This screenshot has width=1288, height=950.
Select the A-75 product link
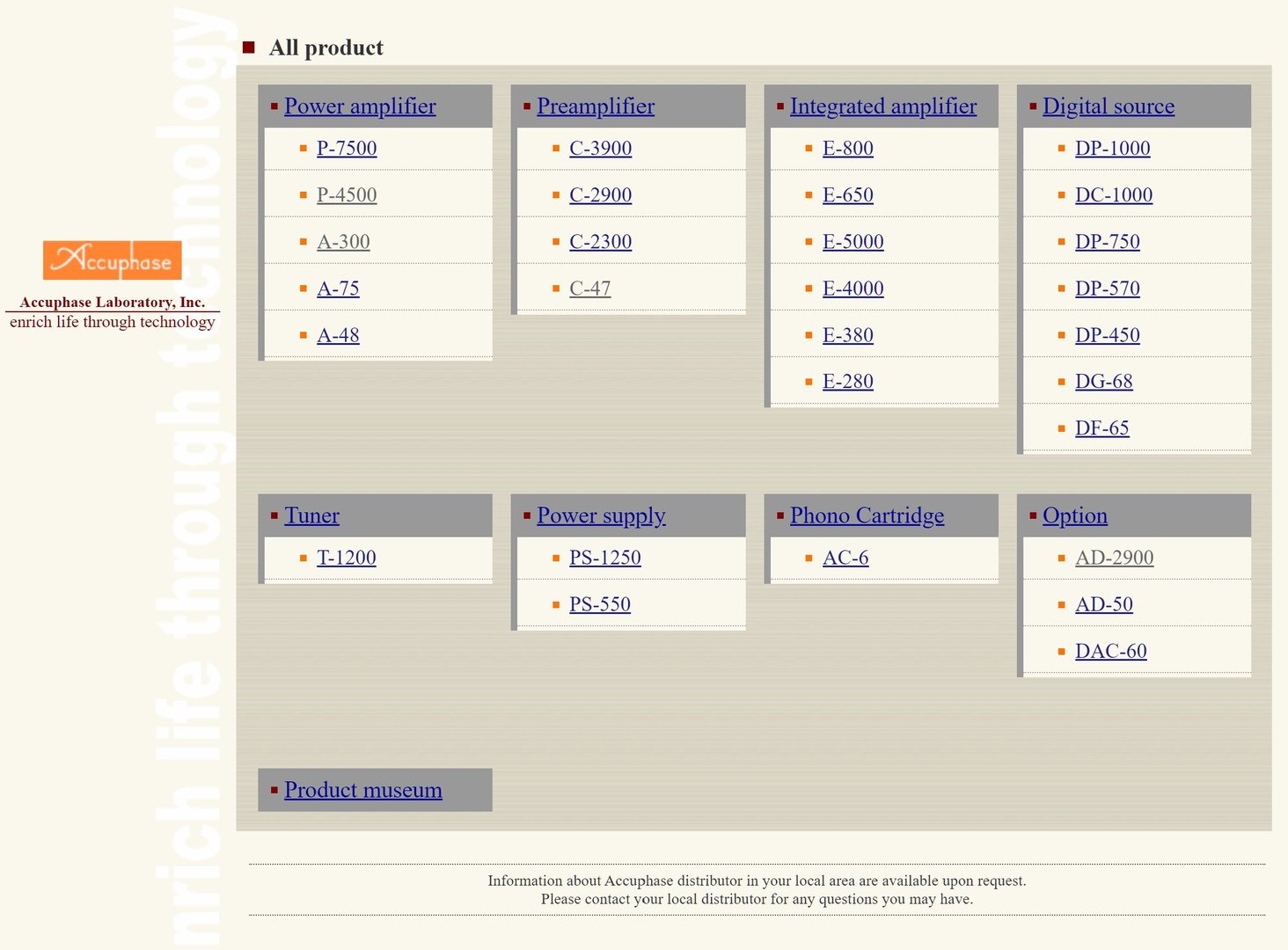point(338,289)
